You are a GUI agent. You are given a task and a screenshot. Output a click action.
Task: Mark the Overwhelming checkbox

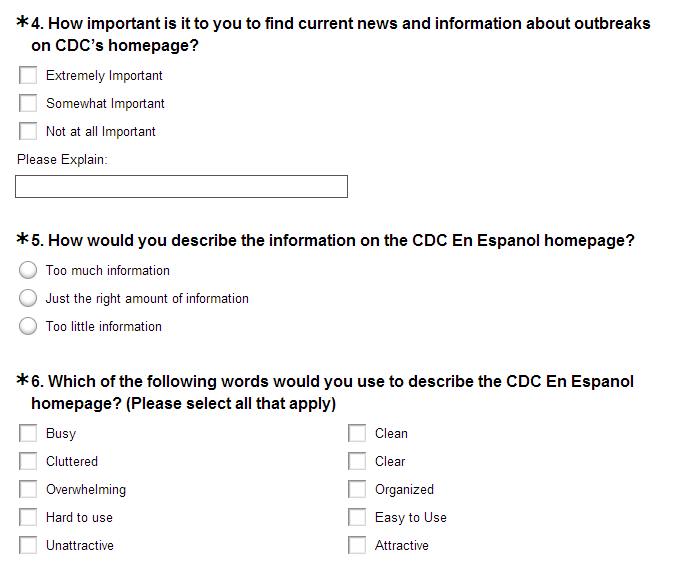pos(28,489)
